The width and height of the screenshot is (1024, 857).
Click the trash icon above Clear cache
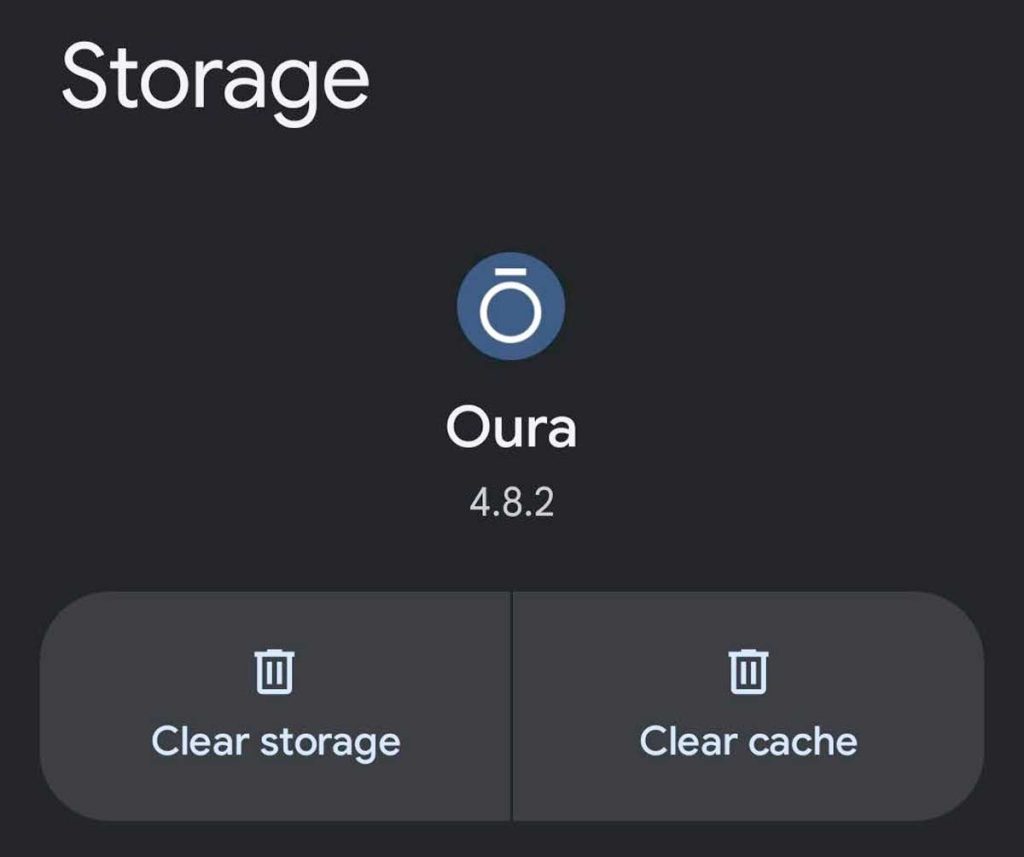point(748,671)
